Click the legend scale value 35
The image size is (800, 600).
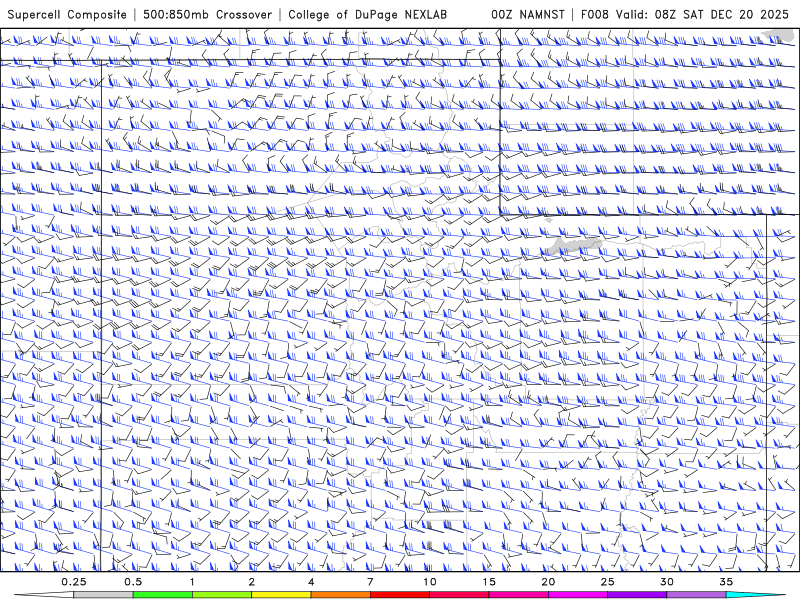pyautogui.click(x=726, y=582)
